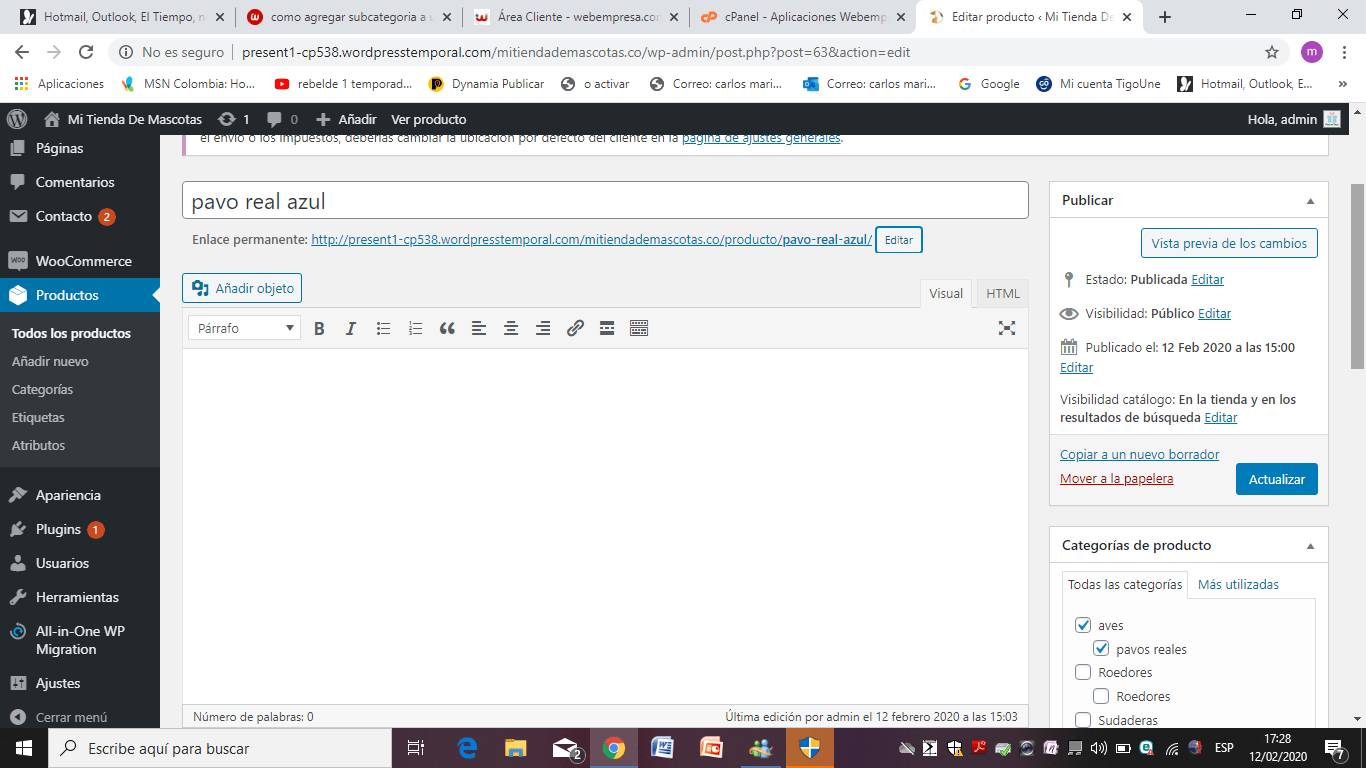Screen dimensions: 1366x768
Task: Collapse the Categorías de producto panel
Action: click(1310, 546)
